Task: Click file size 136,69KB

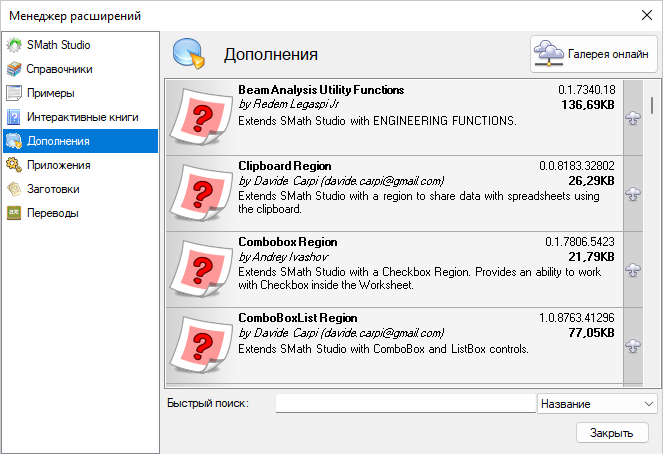Action: (x=588, y=104)
